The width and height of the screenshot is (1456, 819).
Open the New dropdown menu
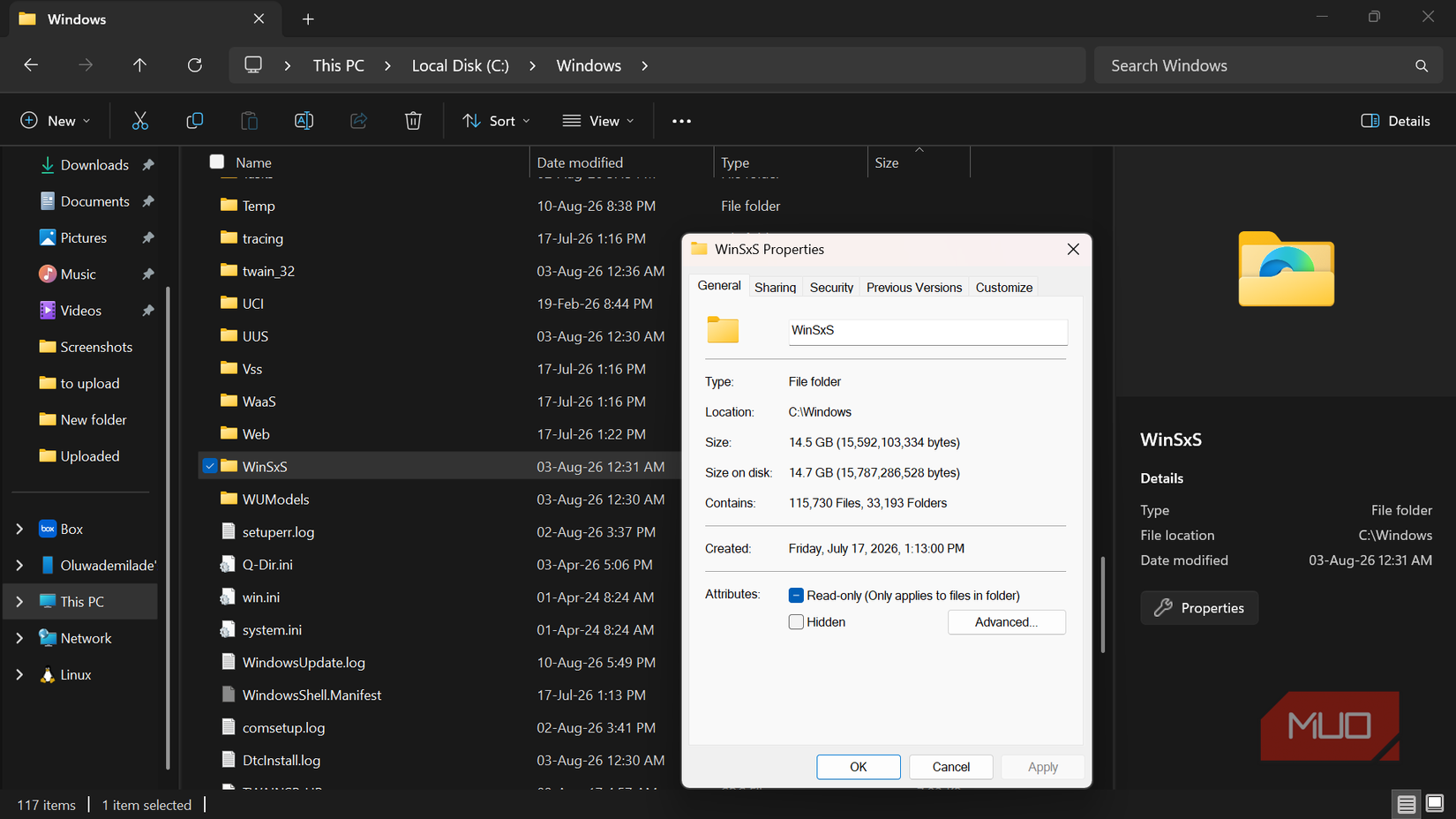coord(56,121)
